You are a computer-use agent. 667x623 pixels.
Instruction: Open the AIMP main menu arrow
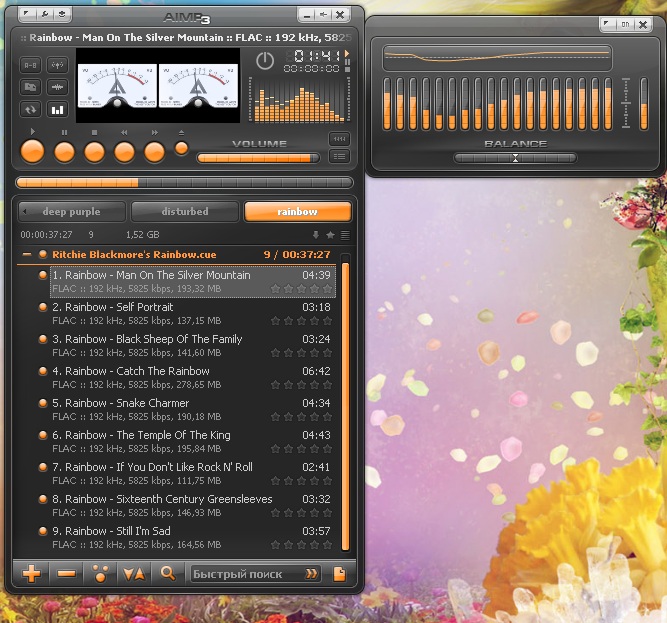point(27,14)
